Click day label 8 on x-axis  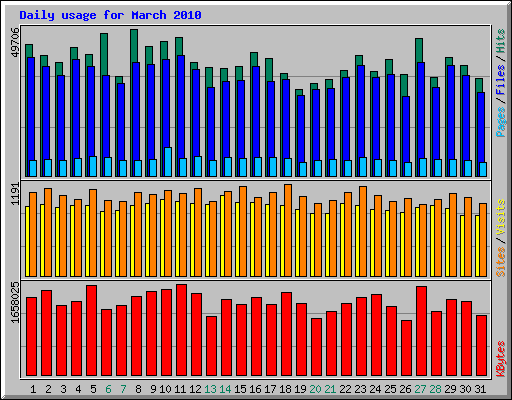tap(138, 389)
